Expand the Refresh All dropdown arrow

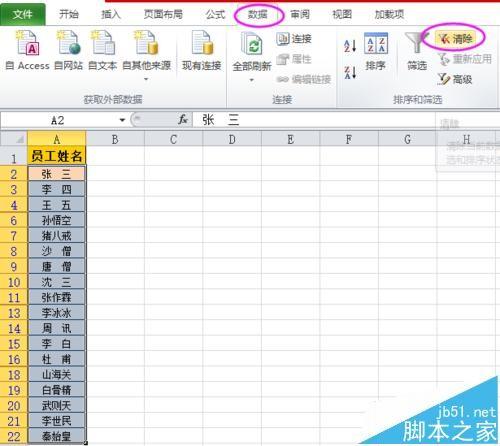(252, 80)
